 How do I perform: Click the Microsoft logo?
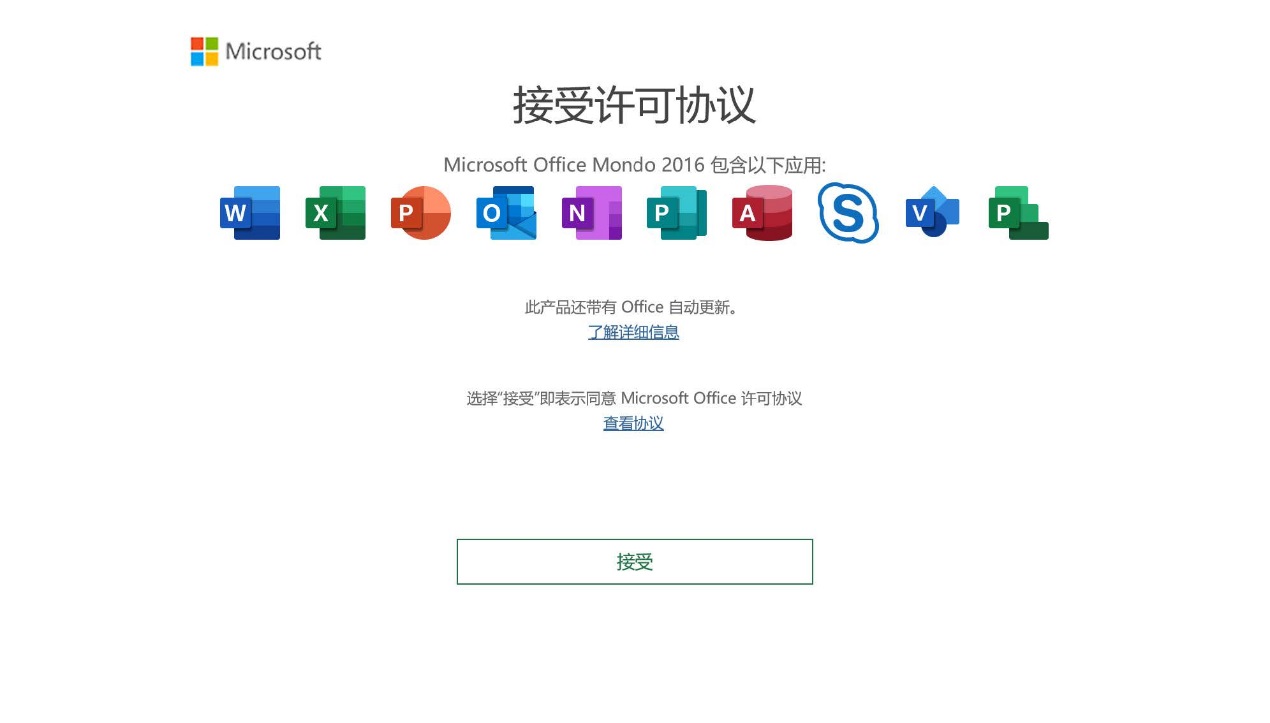point(256,51)
